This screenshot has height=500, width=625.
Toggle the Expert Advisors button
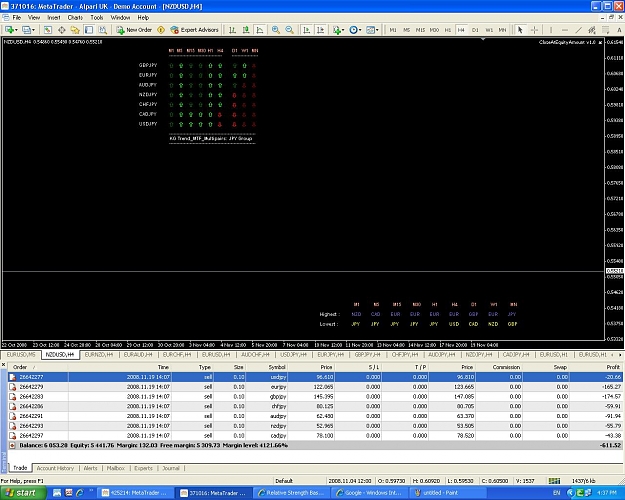click(194, 30)
